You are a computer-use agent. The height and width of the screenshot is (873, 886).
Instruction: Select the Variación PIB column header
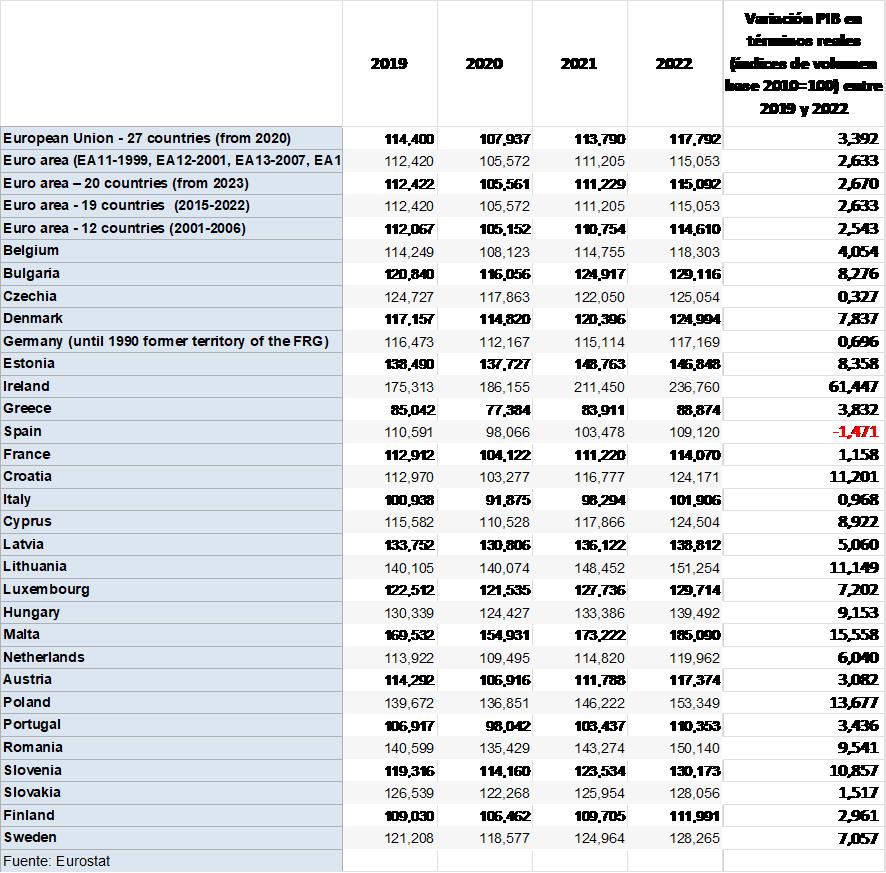point(803,63)
